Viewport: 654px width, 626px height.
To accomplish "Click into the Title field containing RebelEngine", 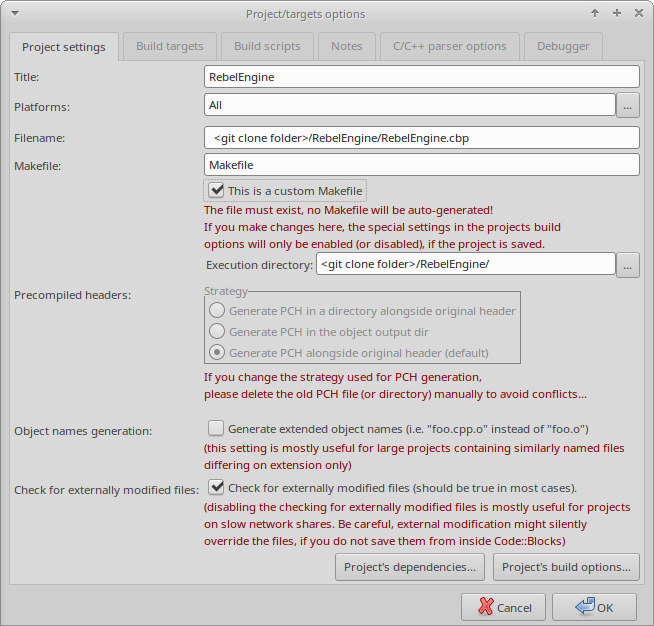I will click(422, 77).
